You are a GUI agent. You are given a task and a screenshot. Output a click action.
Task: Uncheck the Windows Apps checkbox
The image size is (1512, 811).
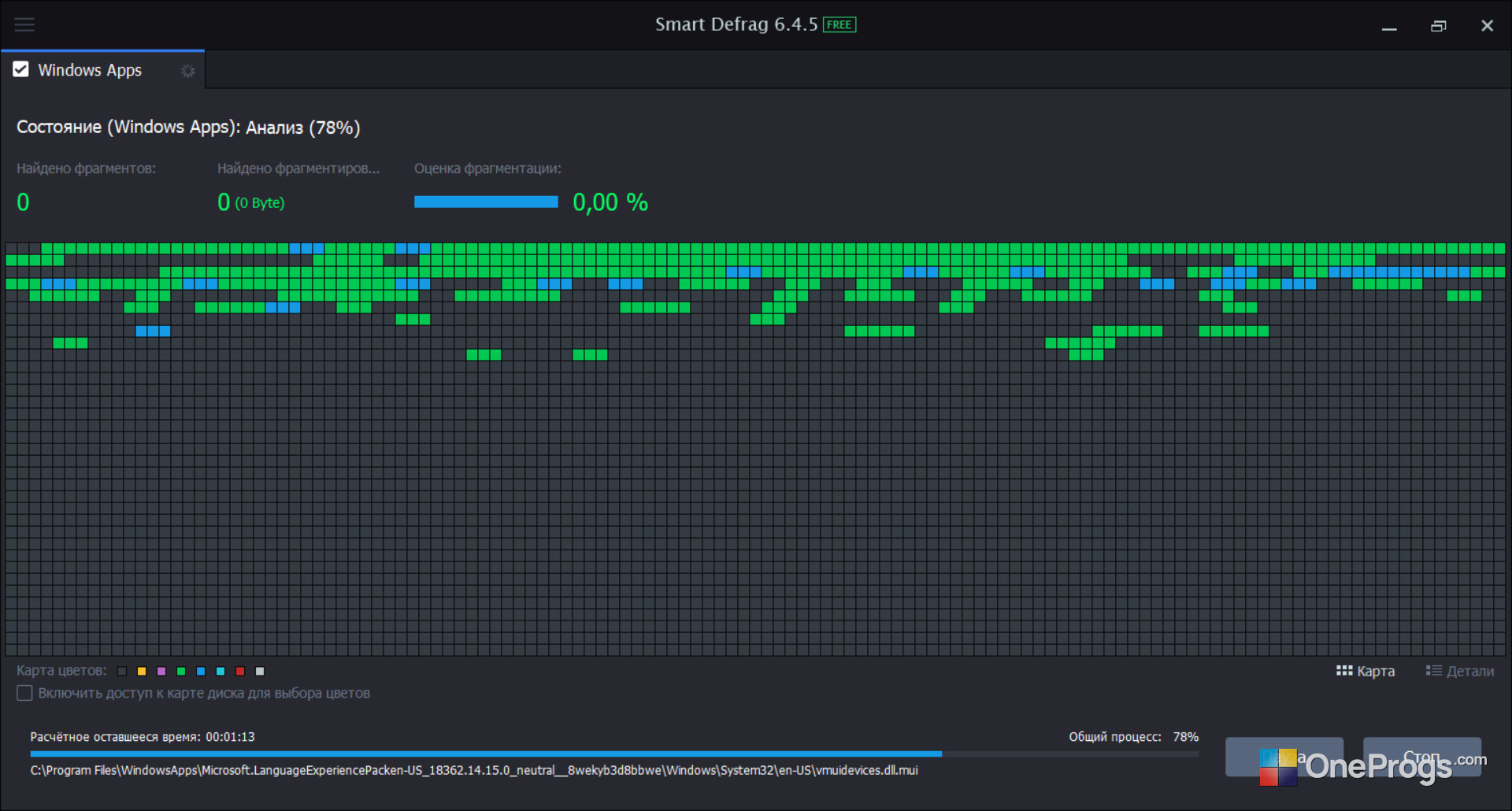click(21, 69)
